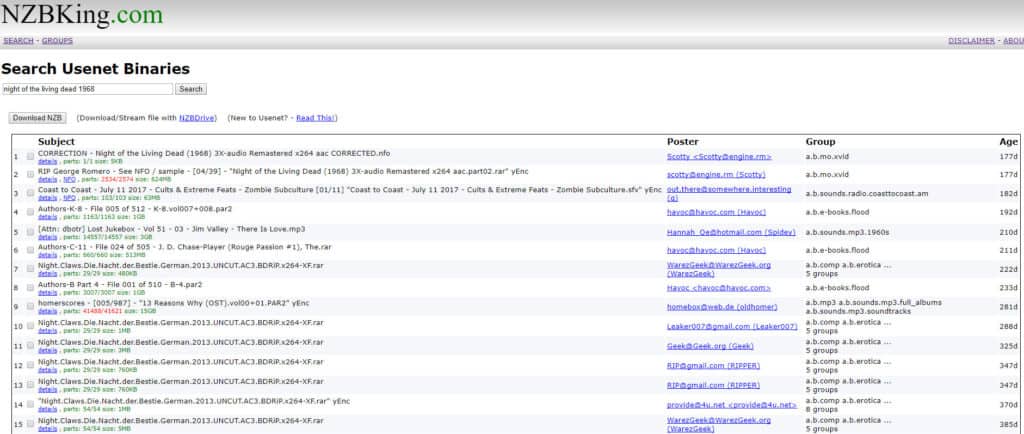Open poster Hannah_Oe@hotmail.com (Spidey) link

724,231
